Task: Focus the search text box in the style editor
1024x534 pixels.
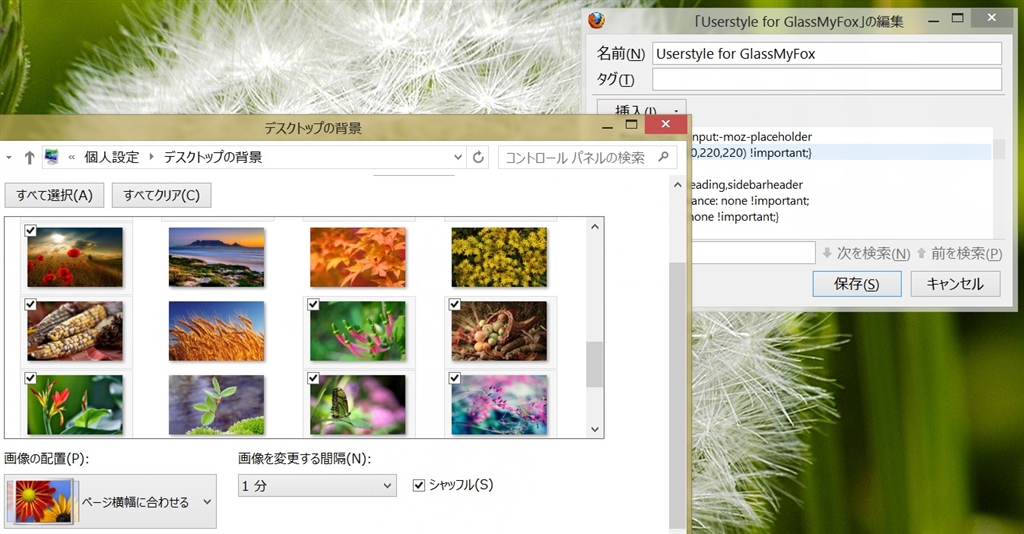Action: (x=752, y=253)
